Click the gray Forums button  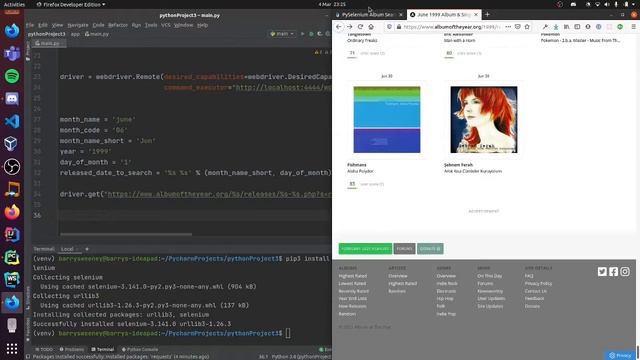tap(404, 249)
